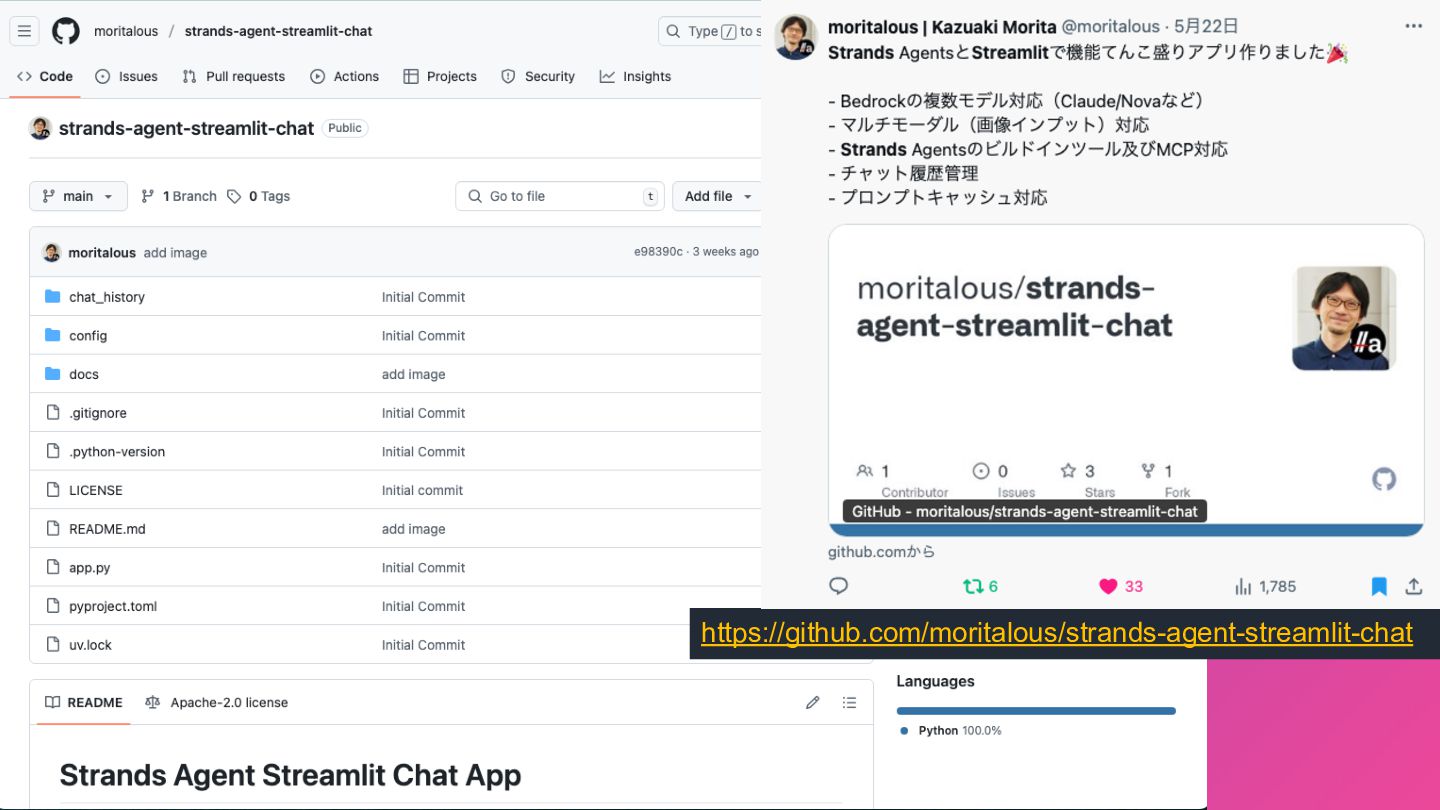
Task: Open README.md in the file list
Action: pyautogui.click(x=107, y=529)
